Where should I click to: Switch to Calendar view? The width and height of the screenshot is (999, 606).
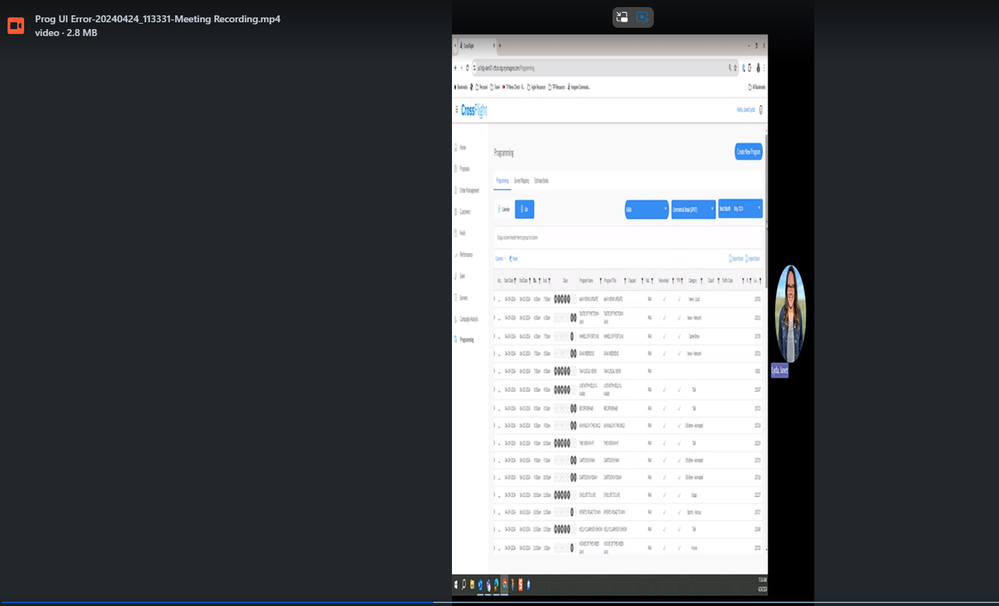(504, 209)
